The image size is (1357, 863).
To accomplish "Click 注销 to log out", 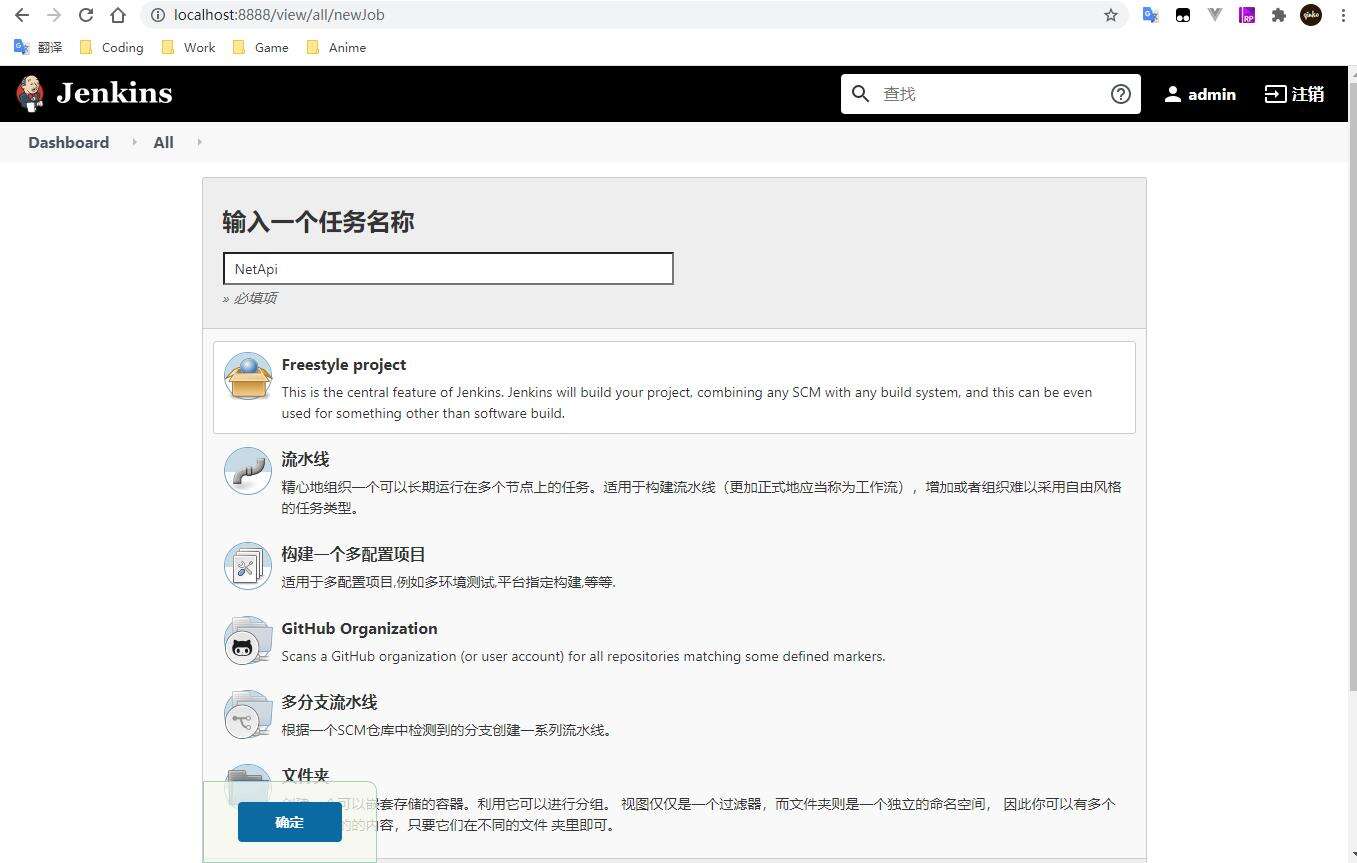I will [1294, 94].
